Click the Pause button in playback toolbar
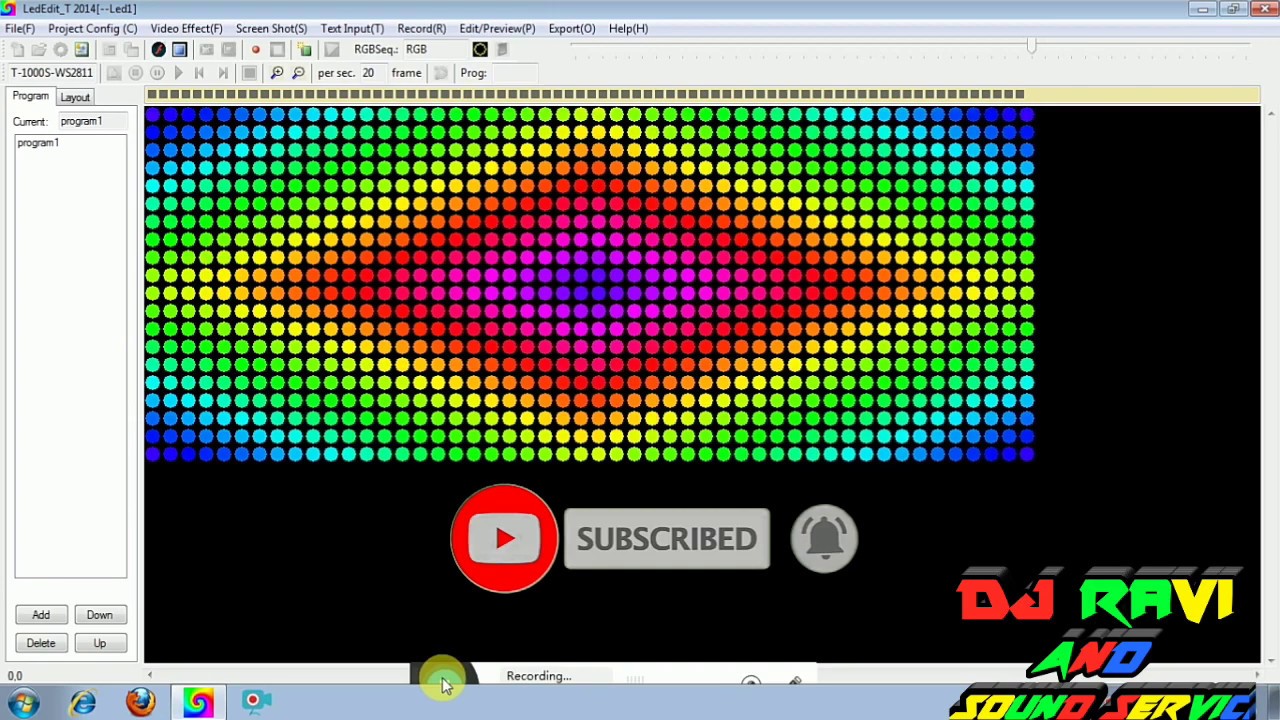The image size is (1280, 720). pyautogui.click(x=157, y=73)
